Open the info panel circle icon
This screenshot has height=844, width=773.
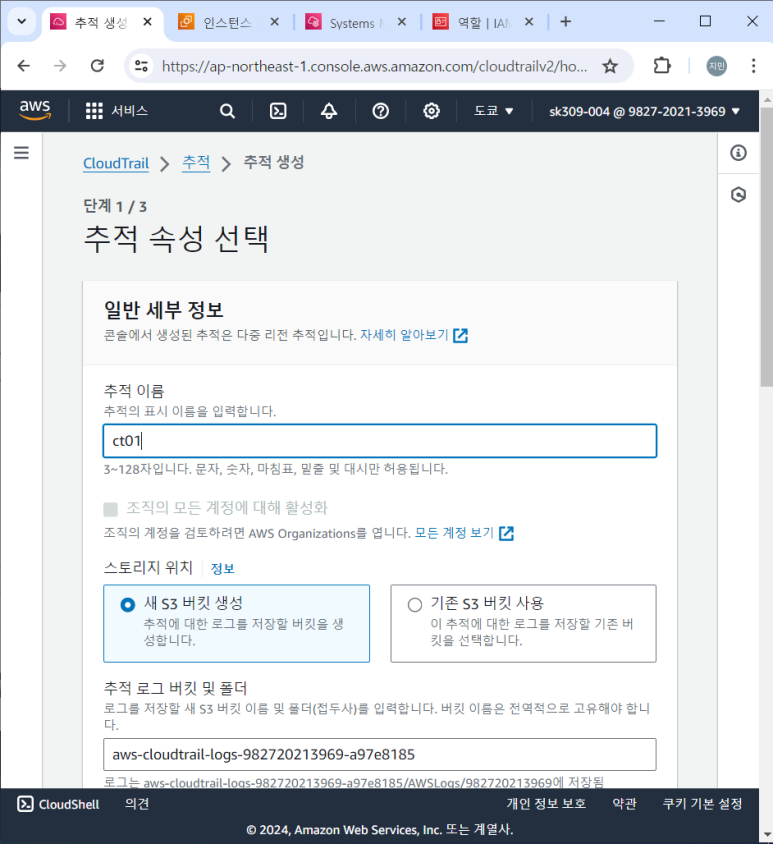click(739, 153)
